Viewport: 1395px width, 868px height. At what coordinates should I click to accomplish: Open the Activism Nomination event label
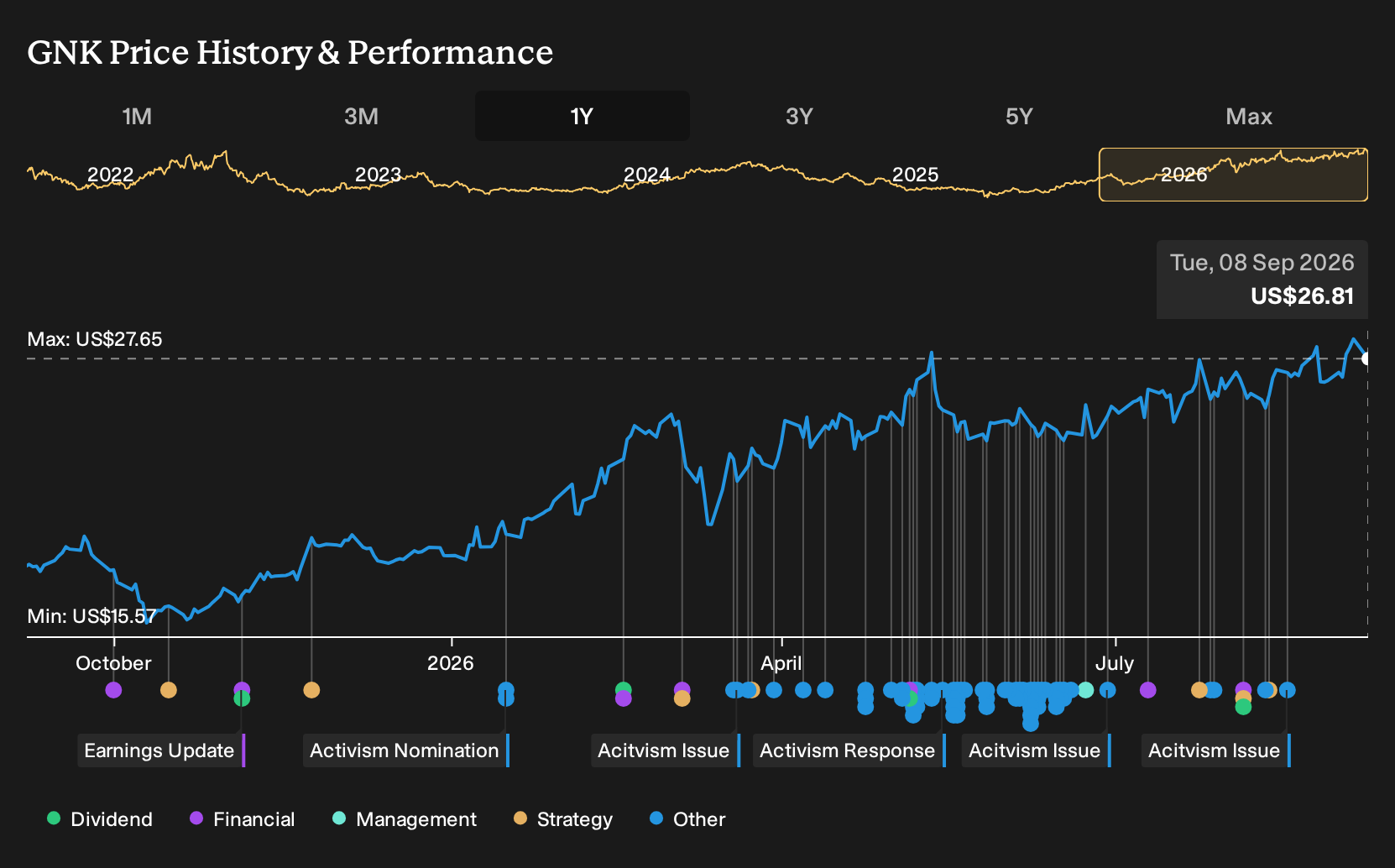[405, 750]
